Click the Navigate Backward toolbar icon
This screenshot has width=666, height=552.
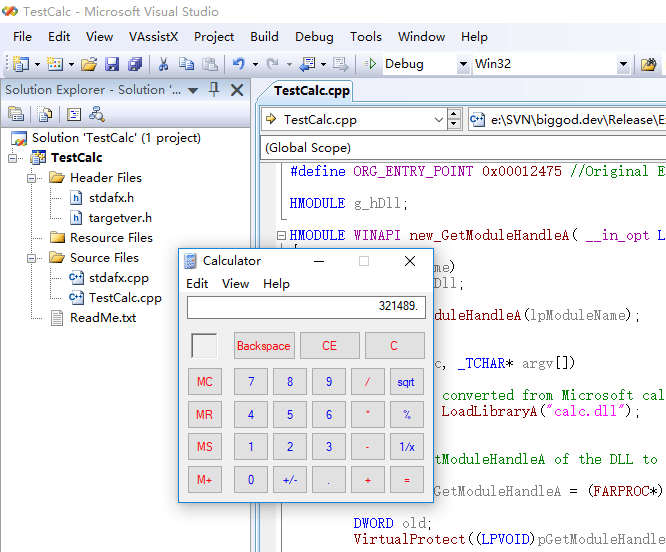pyautogui.click(x=308, y=64)
